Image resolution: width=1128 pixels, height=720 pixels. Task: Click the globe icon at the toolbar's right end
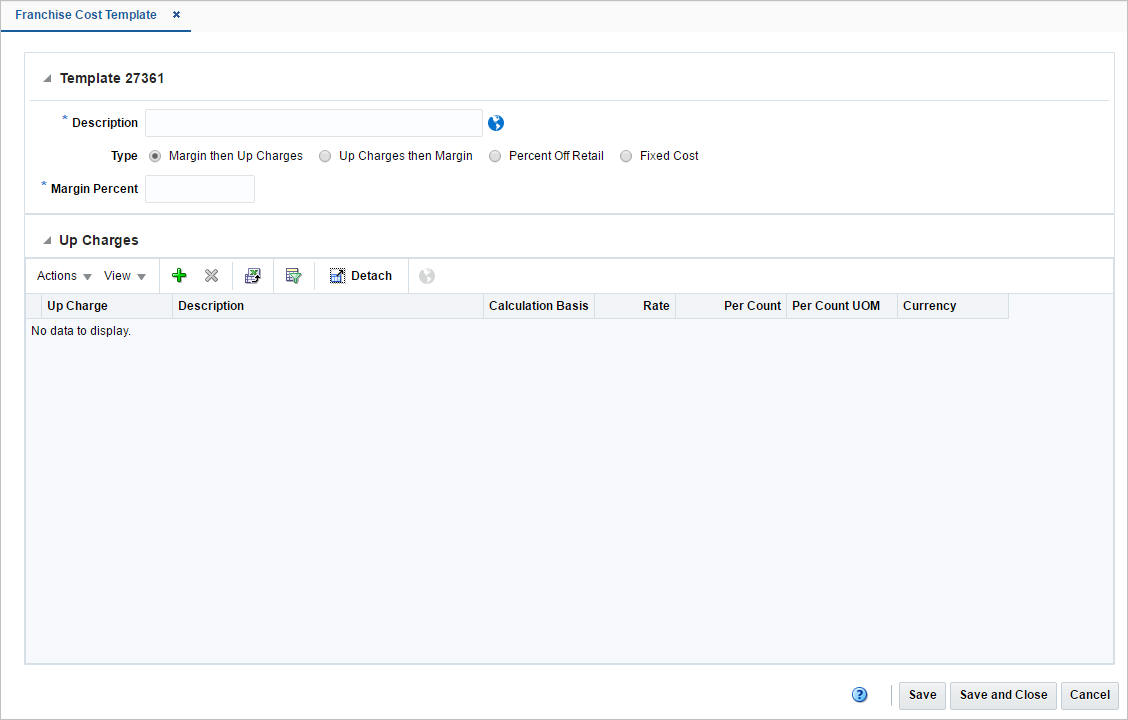coord(426,275)
